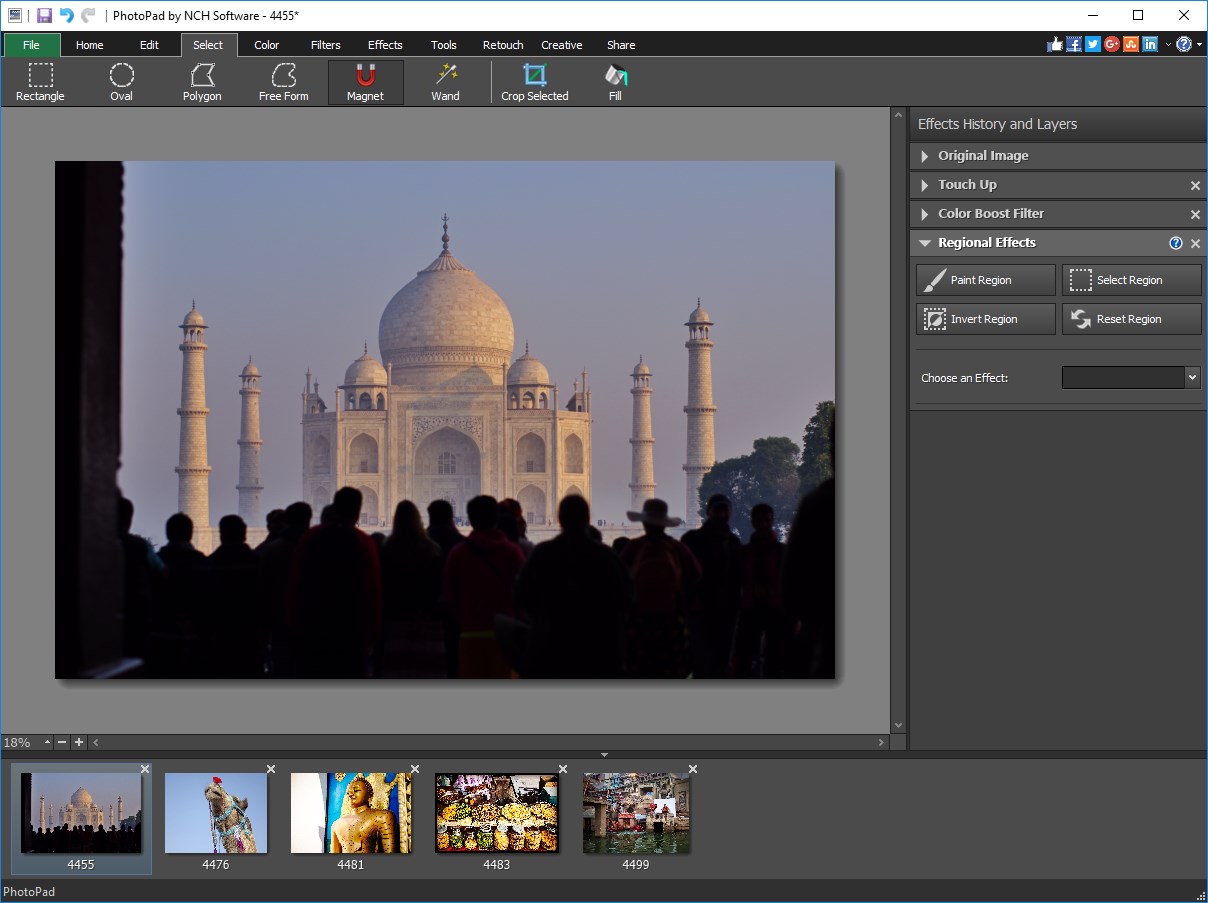Use the Fill tool
The height and width of the screenshot is (903, 1208).
[614, 80]
